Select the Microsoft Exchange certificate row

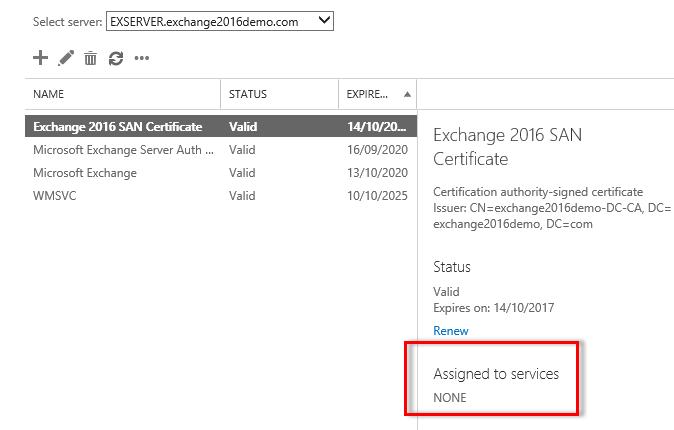[x=221, y=173]
